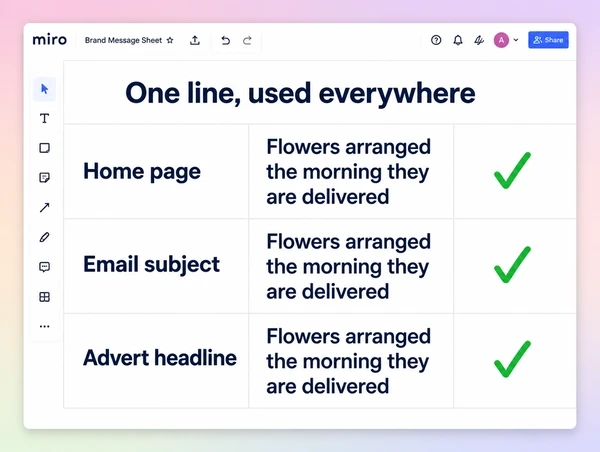Choose the Select cursor tool

44,89
